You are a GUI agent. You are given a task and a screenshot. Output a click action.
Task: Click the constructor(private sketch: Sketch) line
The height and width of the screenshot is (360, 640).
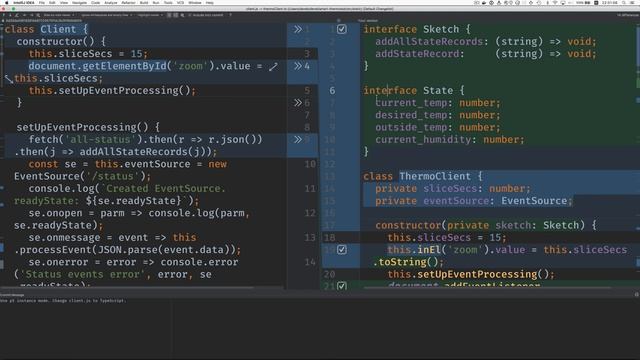tap(486, 225)
